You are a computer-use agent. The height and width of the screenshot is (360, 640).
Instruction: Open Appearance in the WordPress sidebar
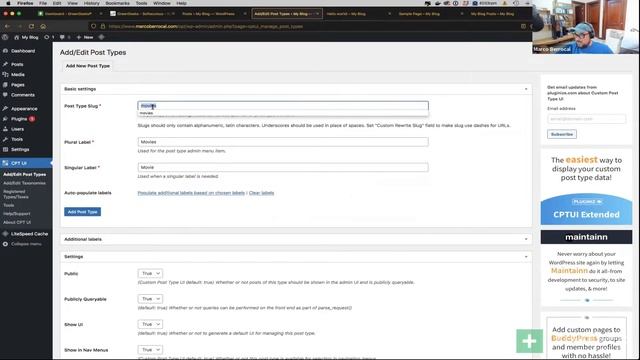tap(24, 109)
